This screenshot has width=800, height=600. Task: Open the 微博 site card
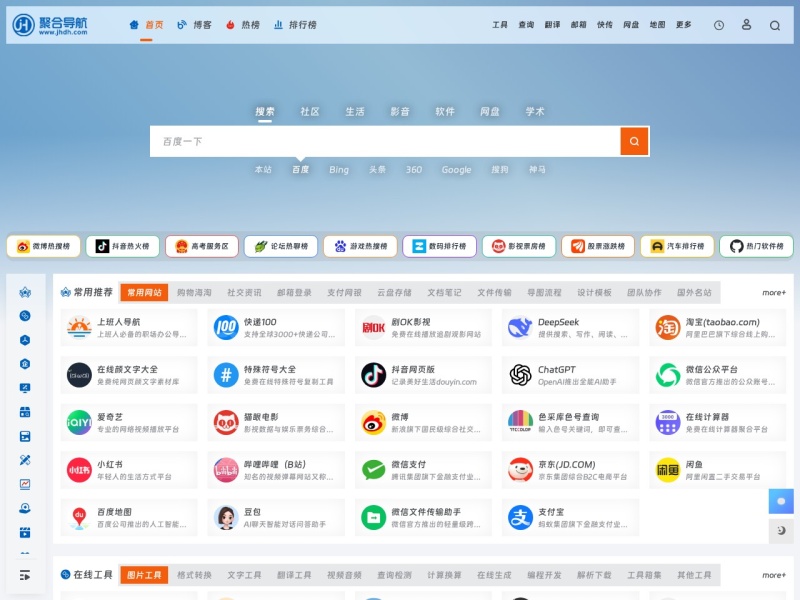pyautogui.click(x=423, y=422)
